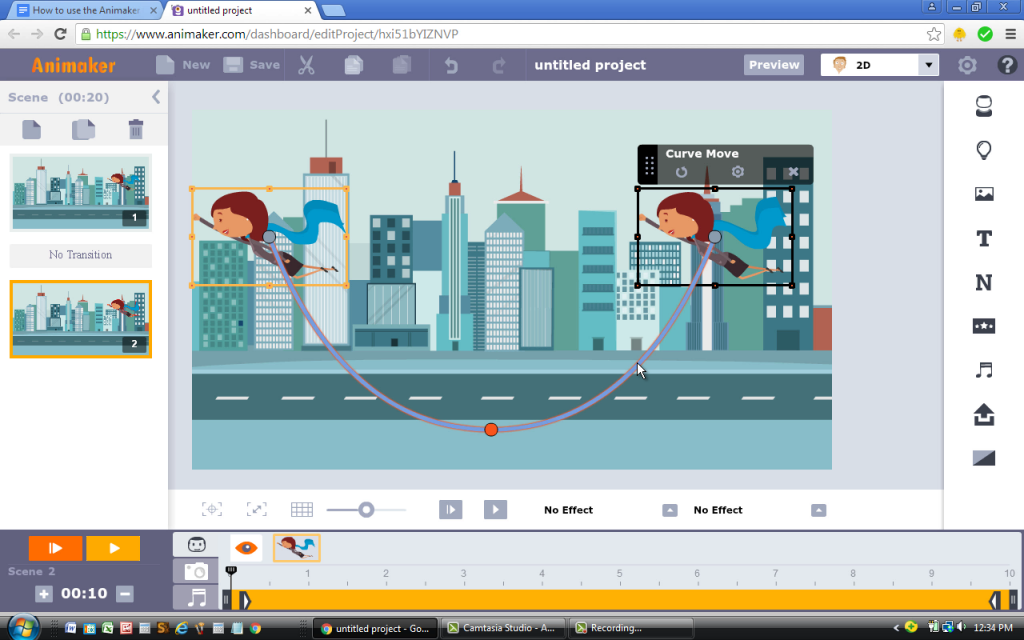Click orange play-from-start button
The height and width of the screenshot is (640, 1024).
[56, 548]
